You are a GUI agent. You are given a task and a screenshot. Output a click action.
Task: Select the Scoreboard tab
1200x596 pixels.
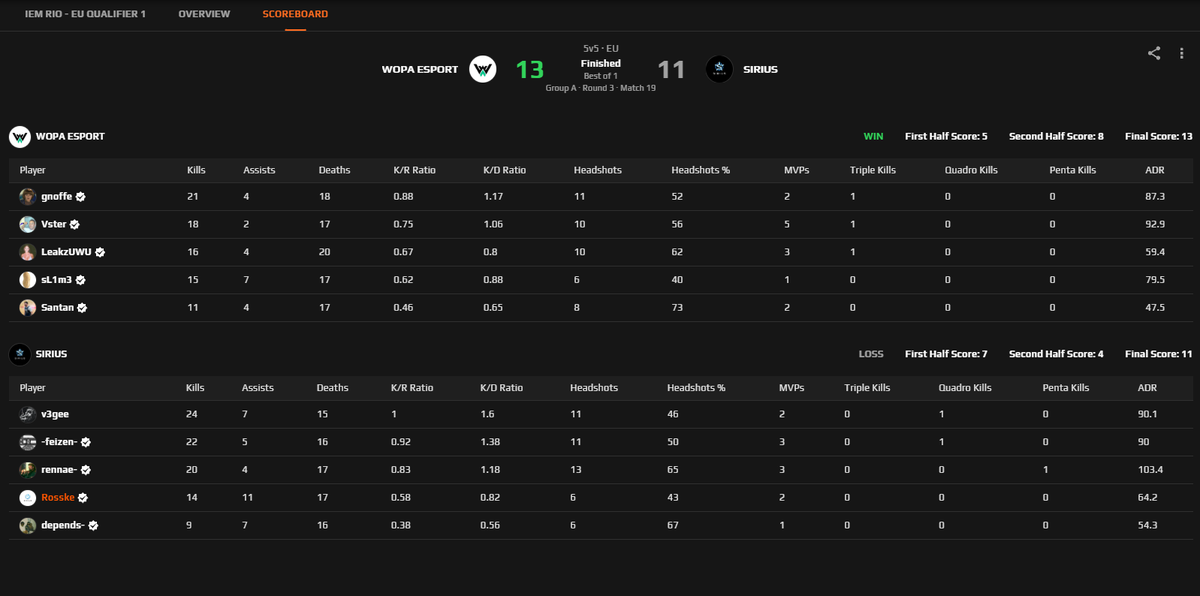[295, 14]
